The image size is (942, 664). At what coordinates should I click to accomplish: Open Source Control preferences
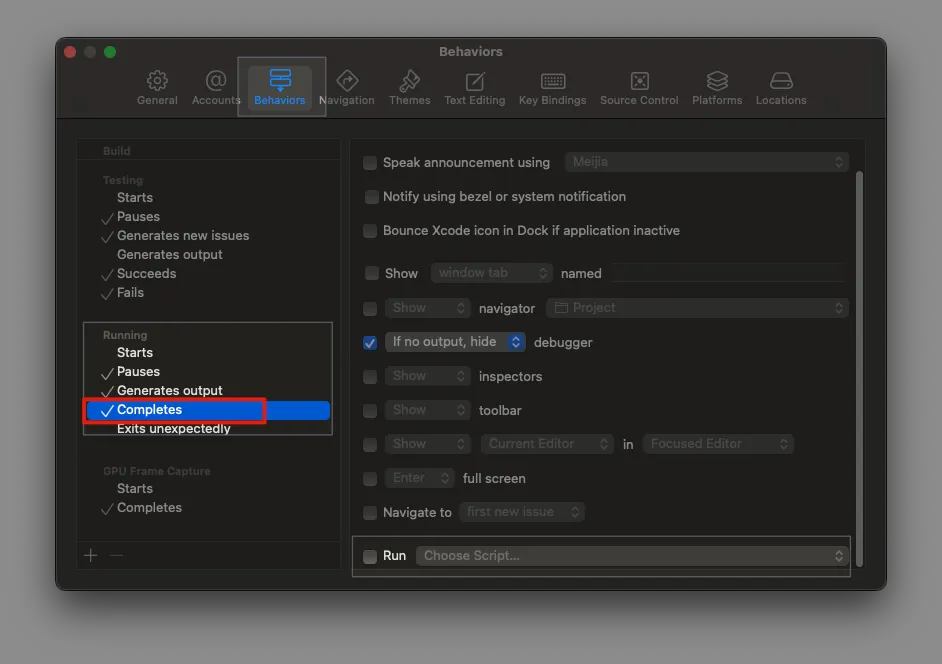639,88
